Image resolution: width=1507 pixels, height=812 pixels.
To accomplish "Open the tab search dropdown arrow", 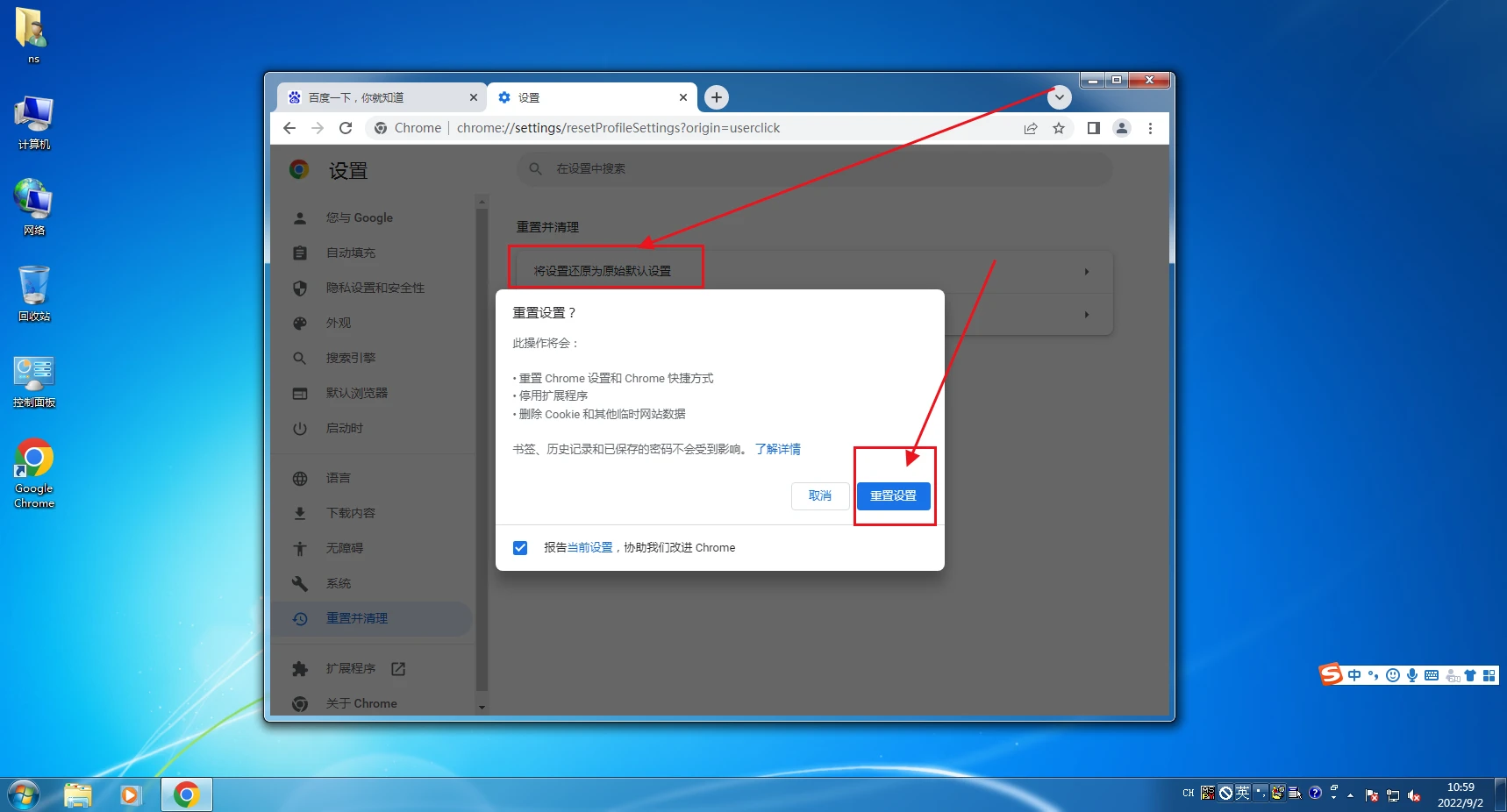I will (1060, 97).
